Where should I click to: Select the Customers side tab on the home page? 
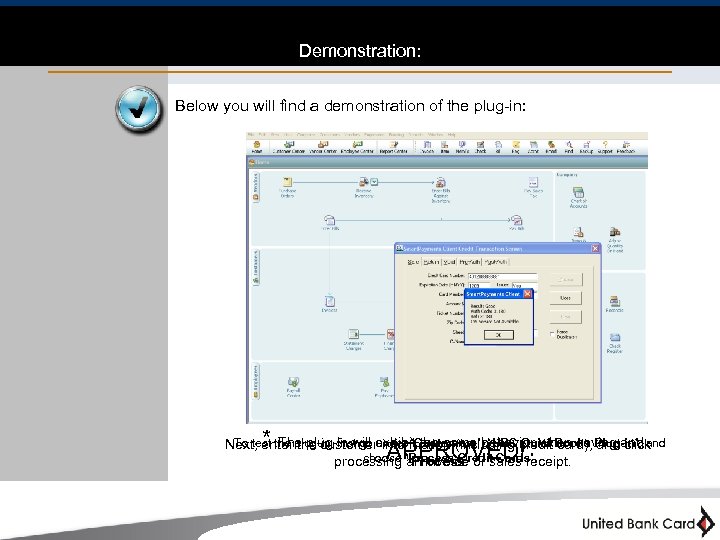[x=256, y=268]
